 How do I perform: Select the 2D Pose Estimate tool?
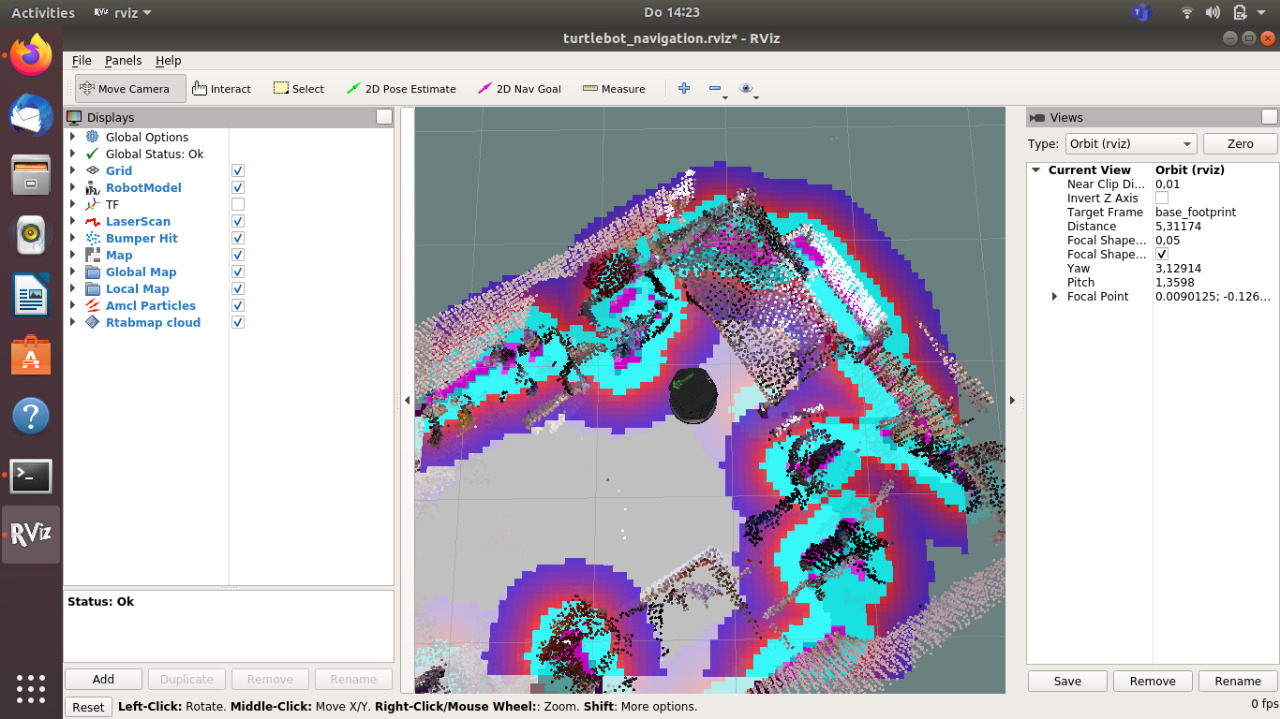point(401,89)
